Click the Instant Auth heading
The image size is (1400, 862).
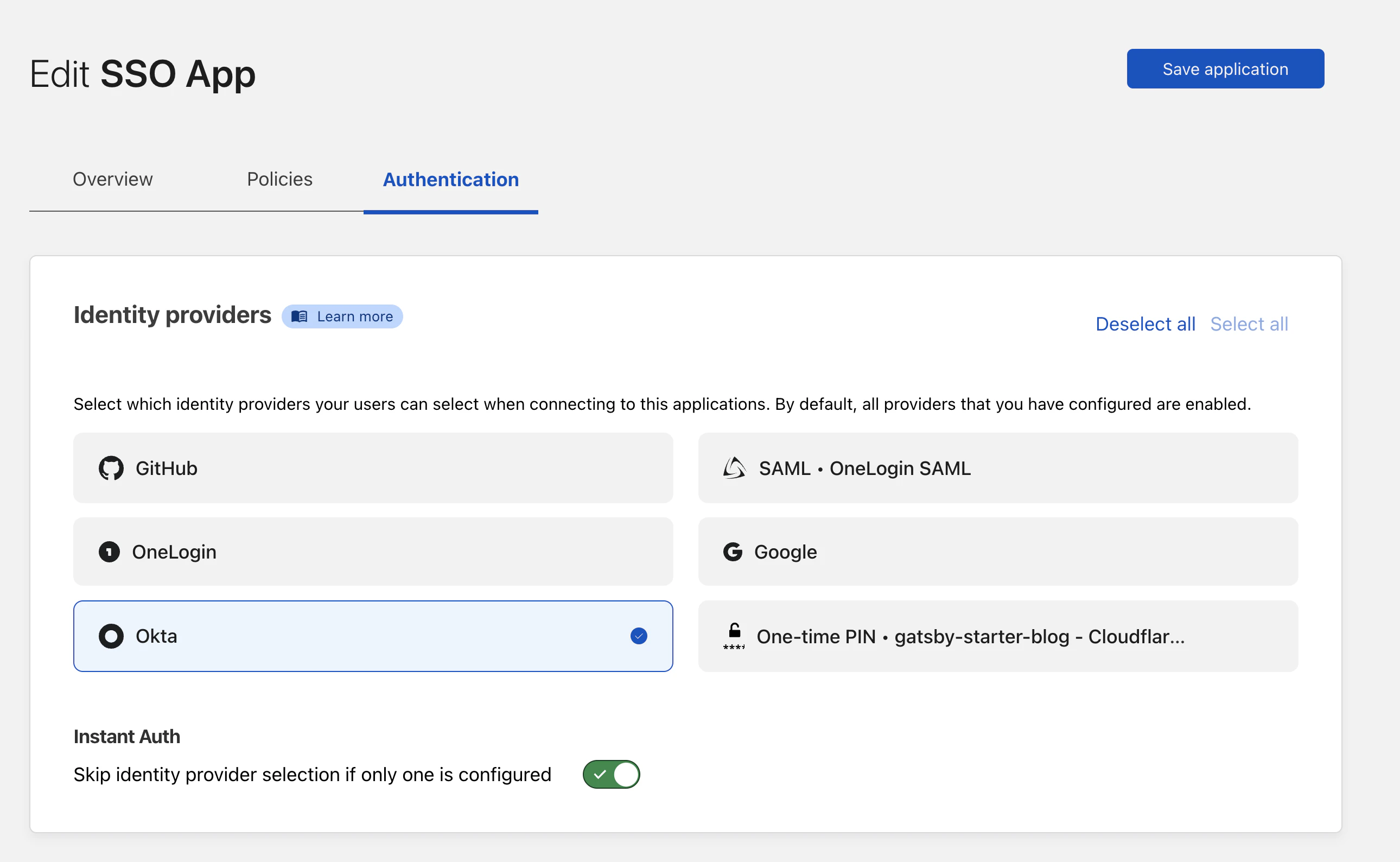[x=126, y=737]
